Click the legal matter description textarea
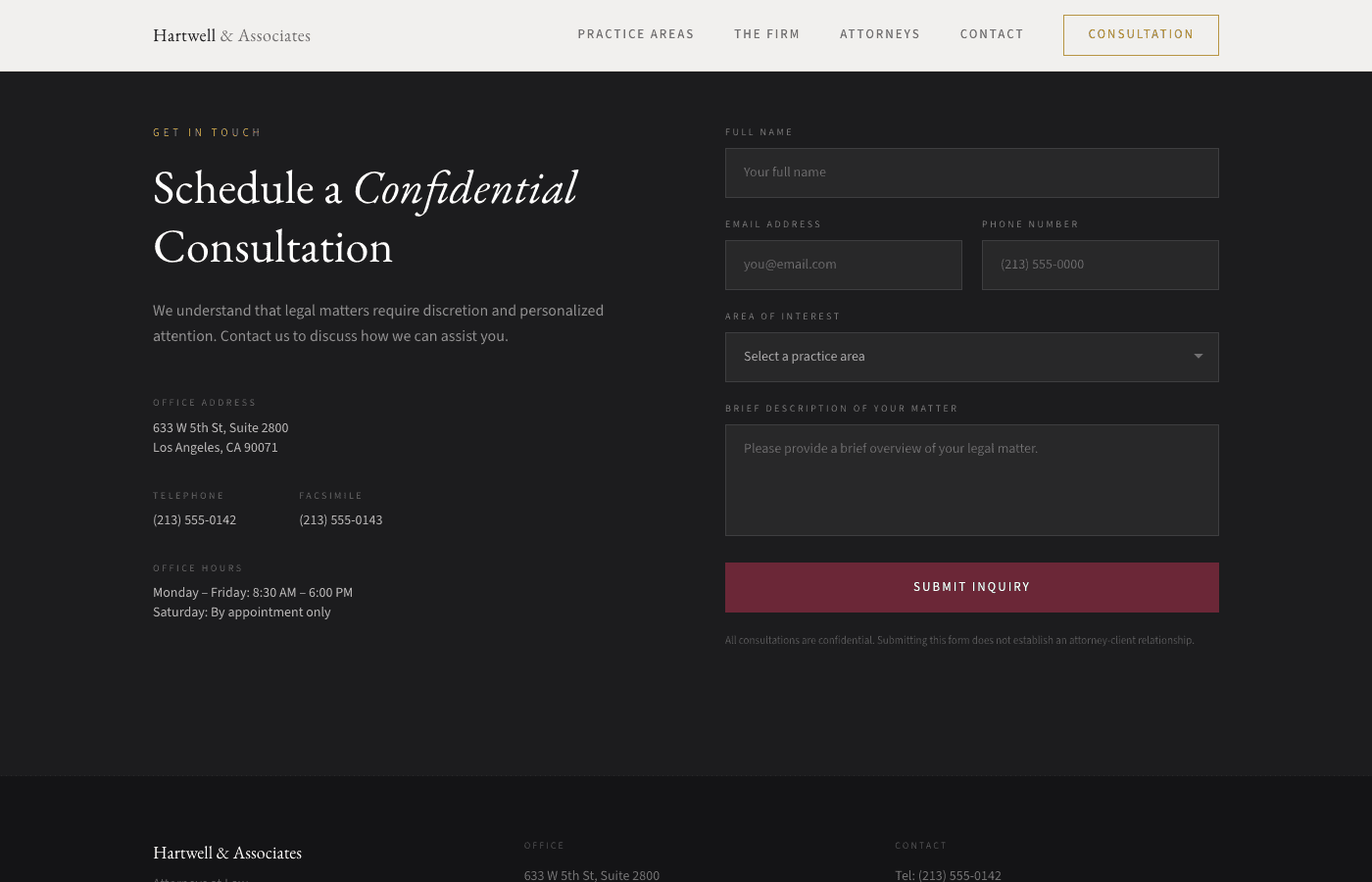The image size is (1372, 882). (971, 479)
